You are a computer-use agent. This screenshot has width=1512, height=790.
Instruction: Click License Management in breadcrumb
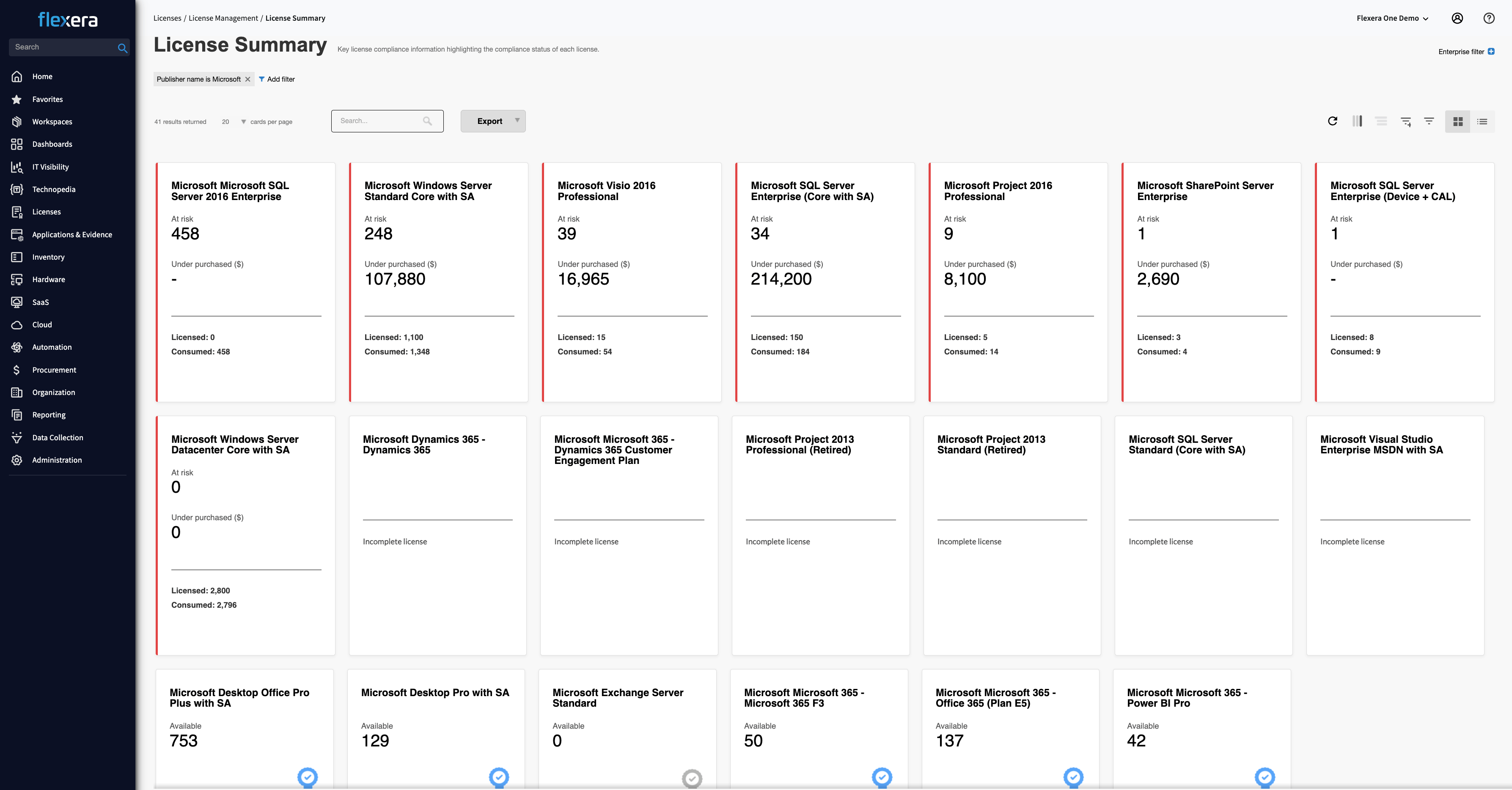tap(223, 18)
